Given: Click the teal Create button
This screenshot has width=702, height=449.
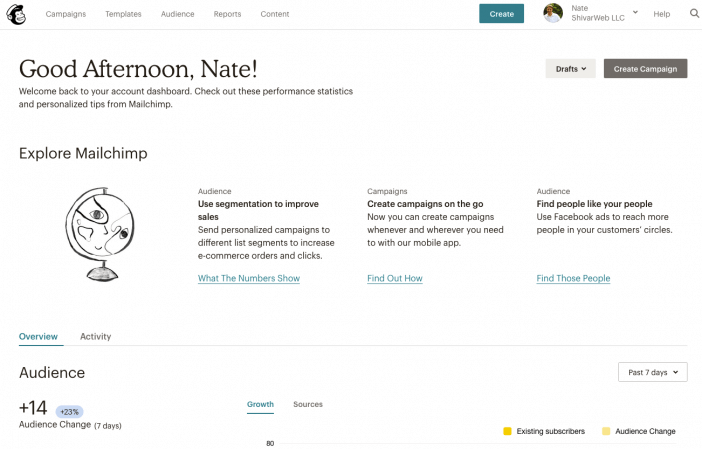Looking at the screenshot, I should (501, 14).
